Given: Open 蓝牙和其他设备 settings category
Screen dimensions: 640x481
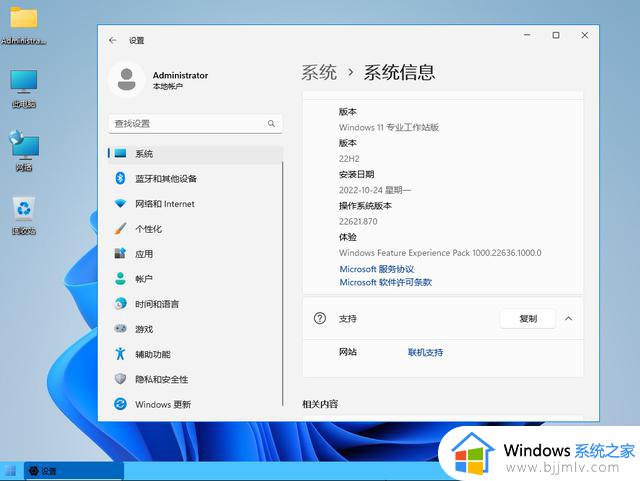Looking at the screenshot, I should click(x=196, y=178).
